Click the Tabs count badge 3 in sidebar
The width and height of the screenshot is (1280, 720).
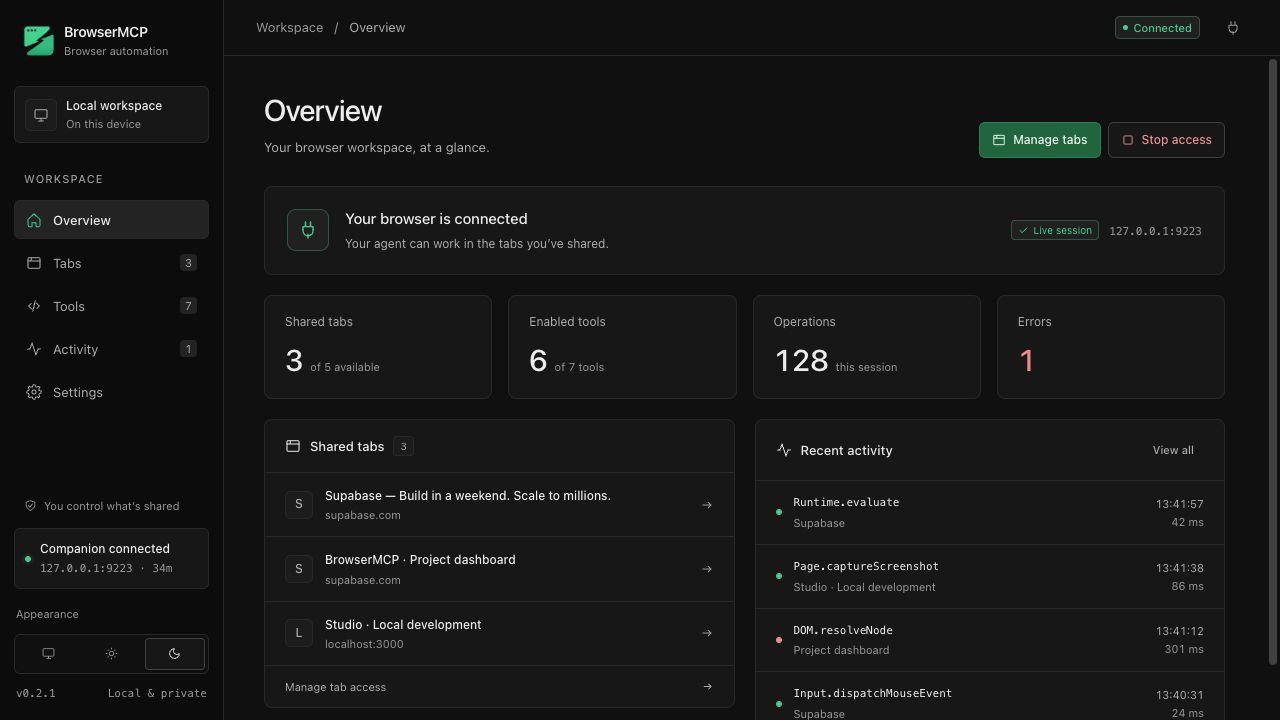tap(188, 263)
